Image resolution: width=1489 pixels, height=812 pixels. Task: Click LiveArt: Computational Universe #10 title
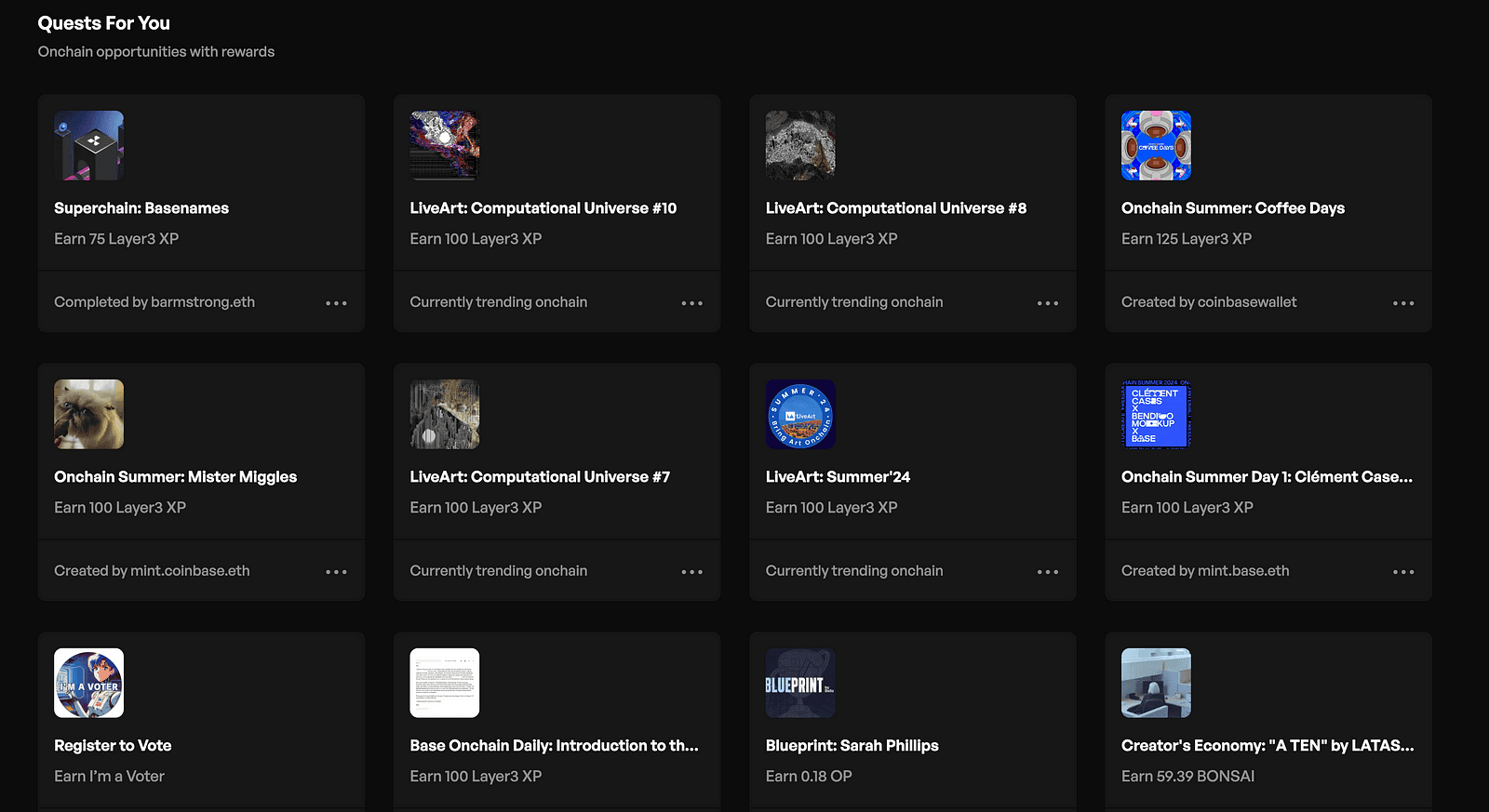click(x=543, y=208)
